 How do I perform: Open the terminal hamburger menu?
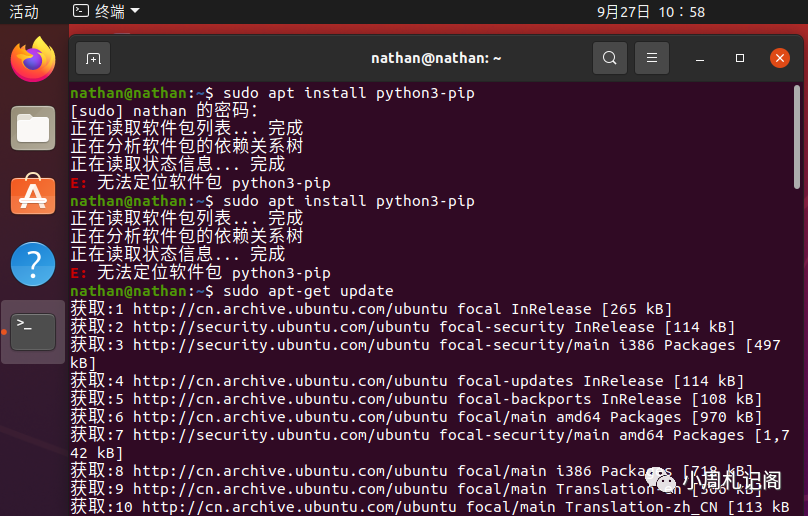[652, 58]
